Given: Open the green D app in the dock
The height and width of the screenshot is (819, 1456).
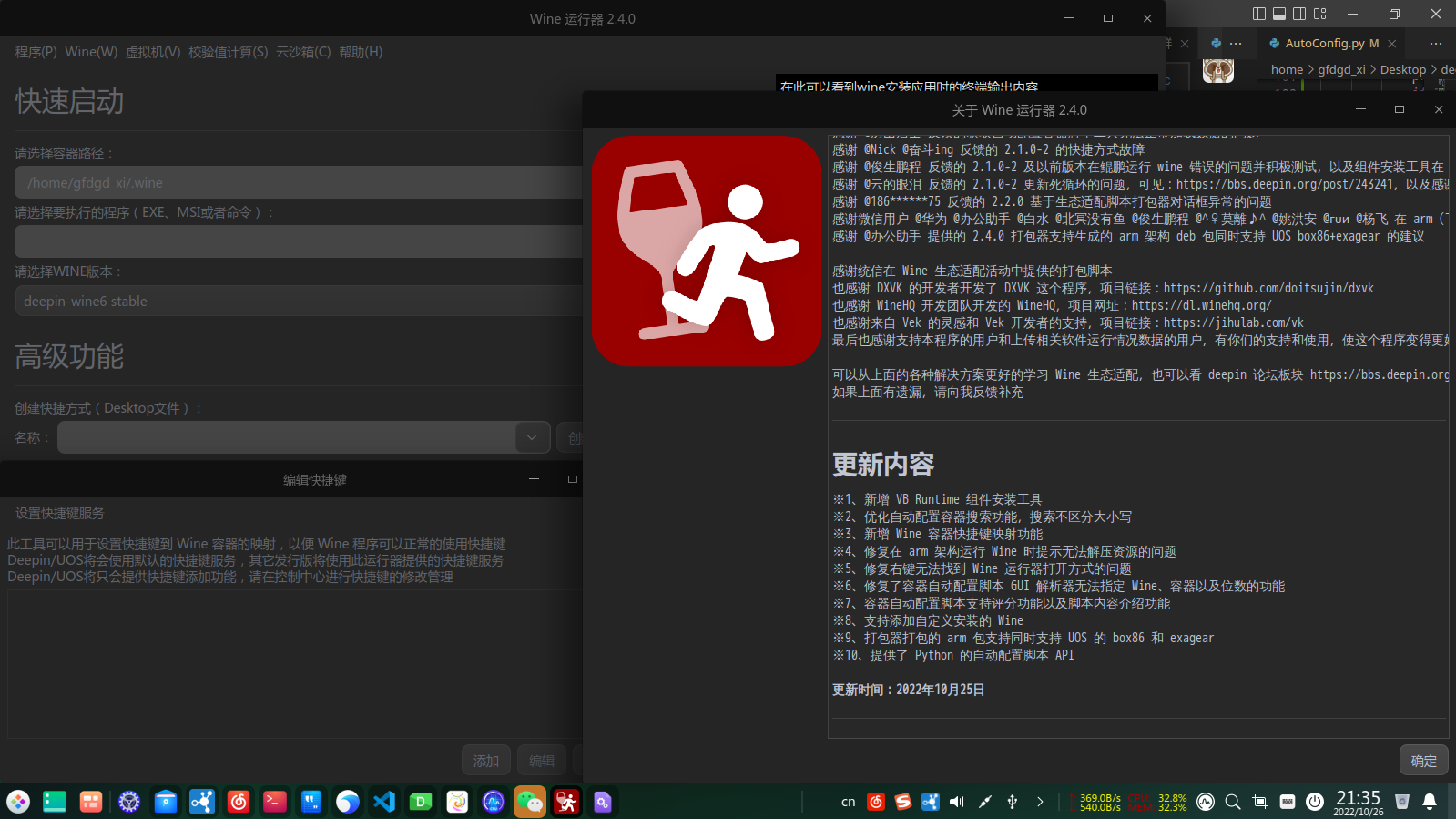Looking at the screenshot, I should [x=421, y=802].
